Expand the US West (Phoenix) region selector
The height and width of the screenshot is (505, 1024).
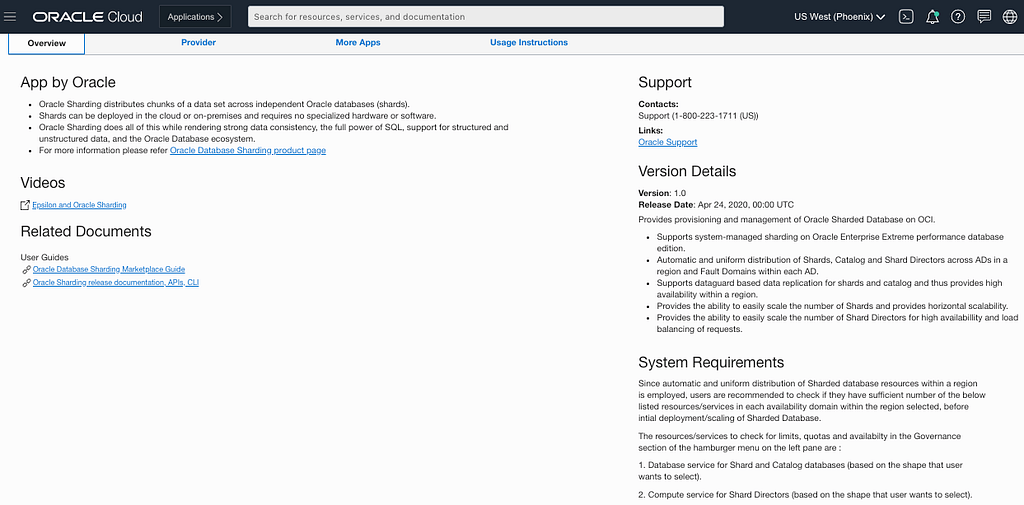pyautogui.click(x=839, y=17)
